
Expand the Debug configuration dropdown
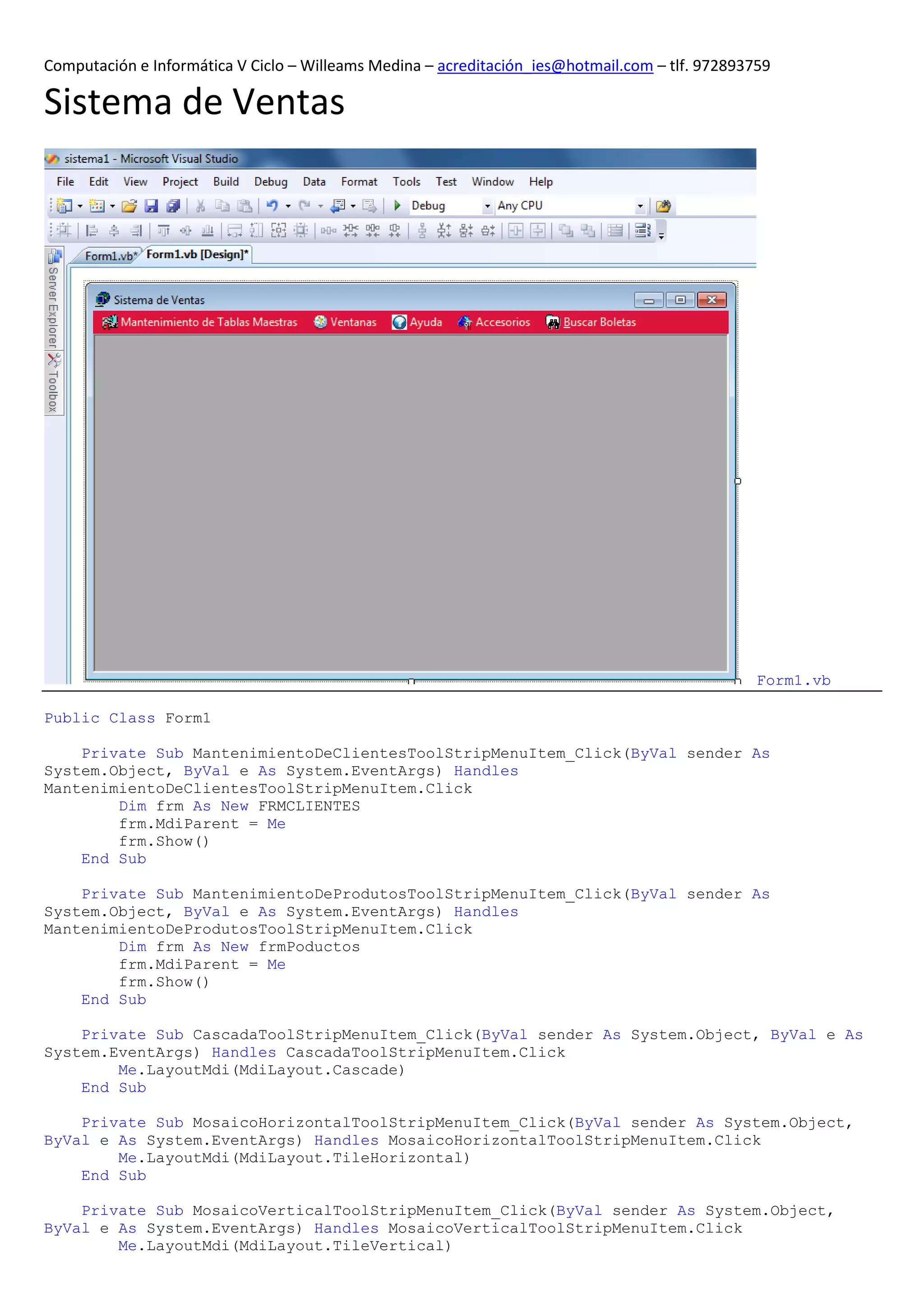click(x=487, y=206)
